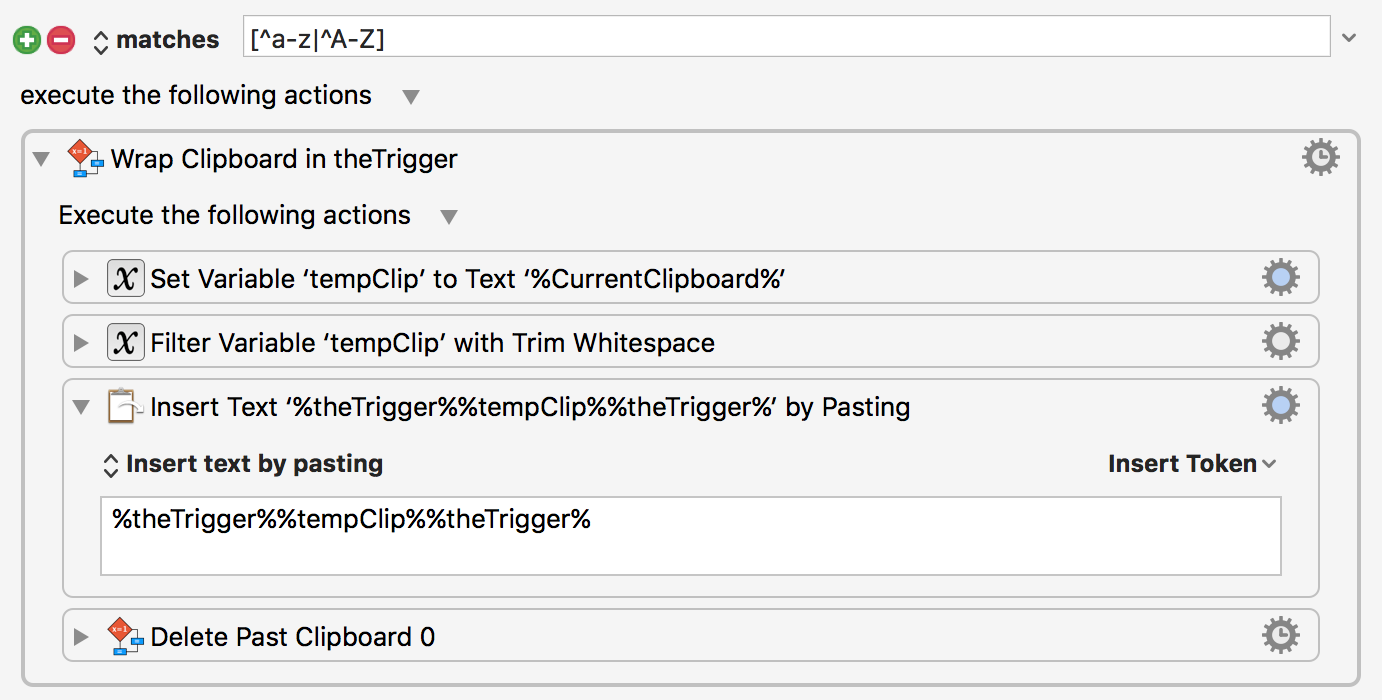Open the Insert text by pasting popup
Image resolution: width=1382 pixels, height=700 pixels.
[x=243, y=464]
